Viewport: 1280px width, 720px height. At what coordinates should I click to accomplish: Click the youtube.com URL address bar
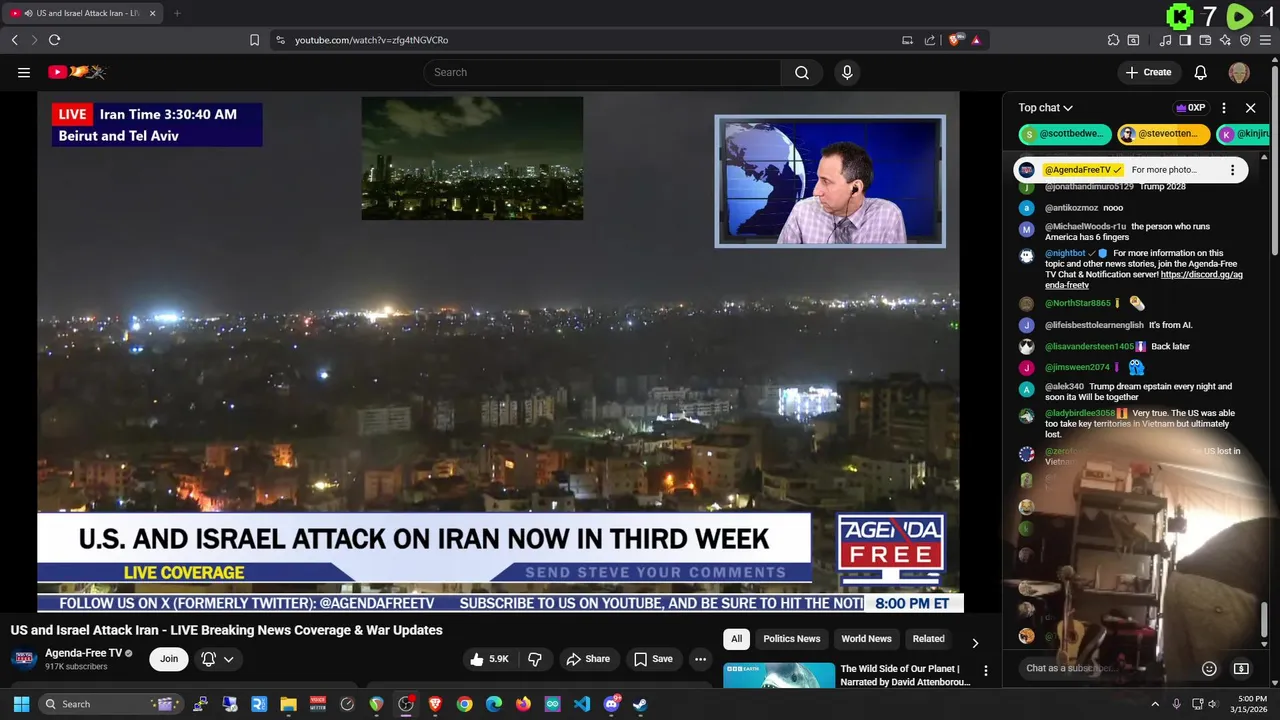(x=590, y=40)
